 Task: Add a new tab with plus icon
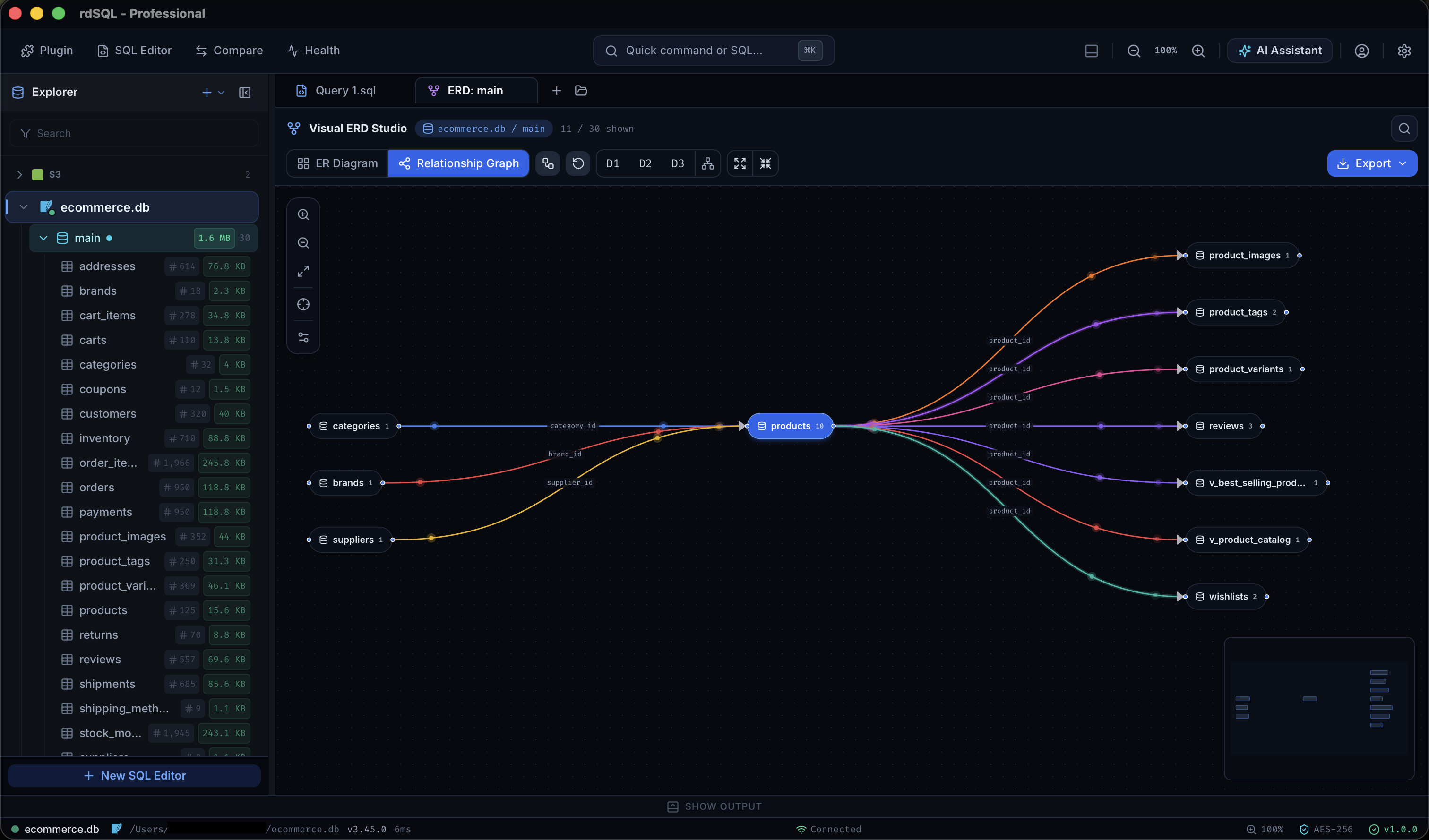tap(556, 91)
